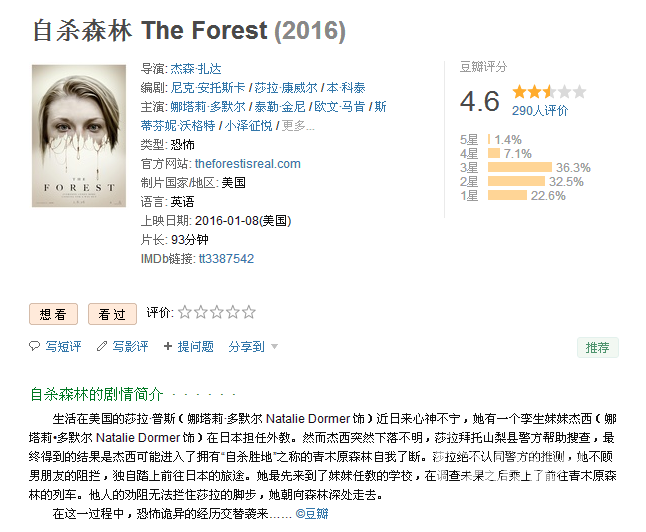Expand the cast list via 更多...
The height and width of the screenshot is (532, 646).
click(297, 126)
